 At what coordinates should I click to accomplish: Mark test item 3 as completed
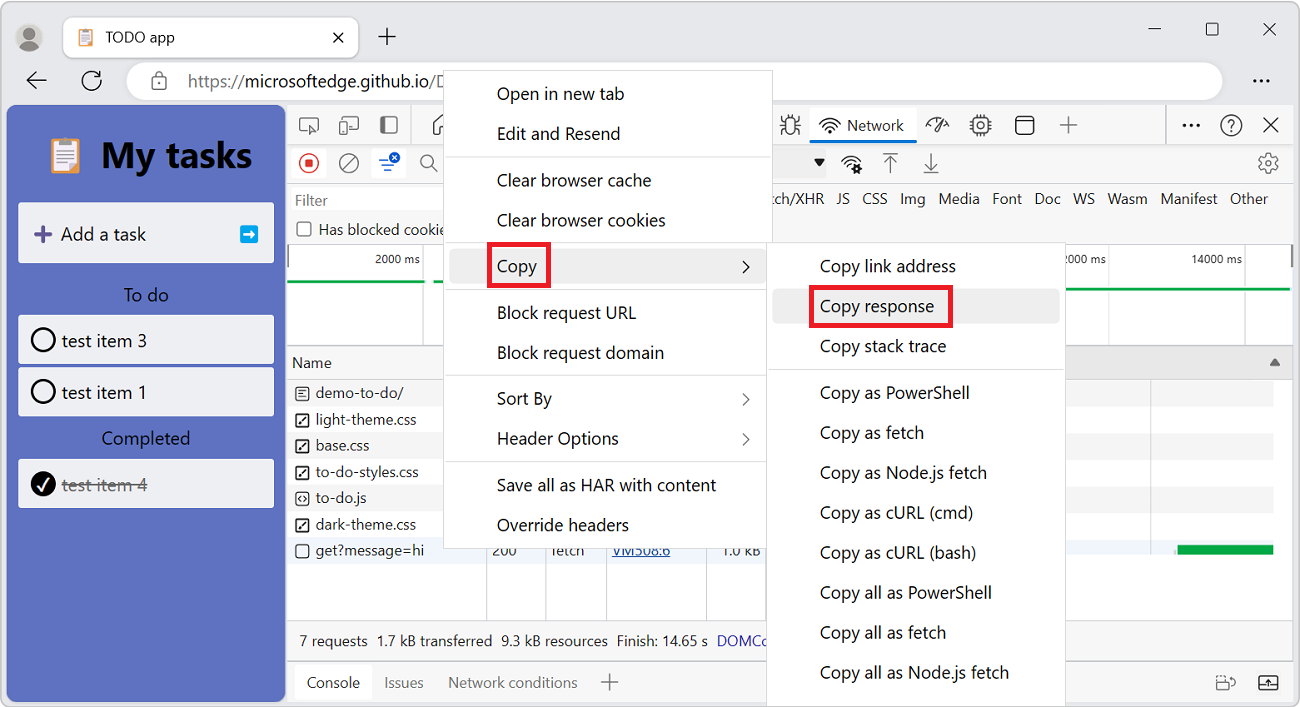pyautogui.click(x=43, y=340)
